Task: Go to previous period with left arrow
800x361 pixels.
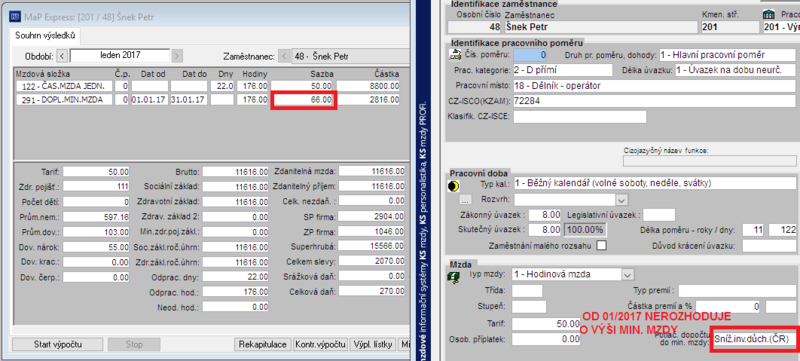Action: coord(62,56)
